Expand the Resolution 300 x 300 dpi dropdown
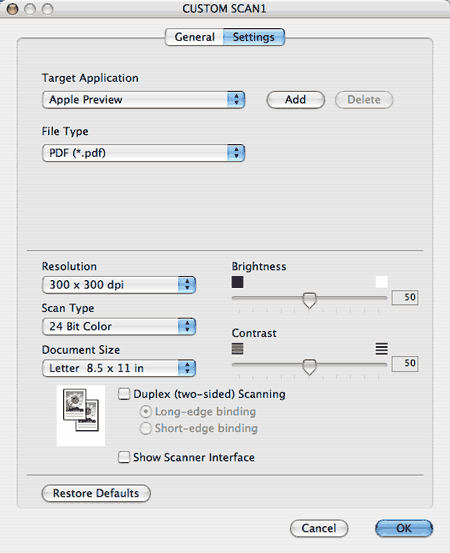 coord(119,285)
